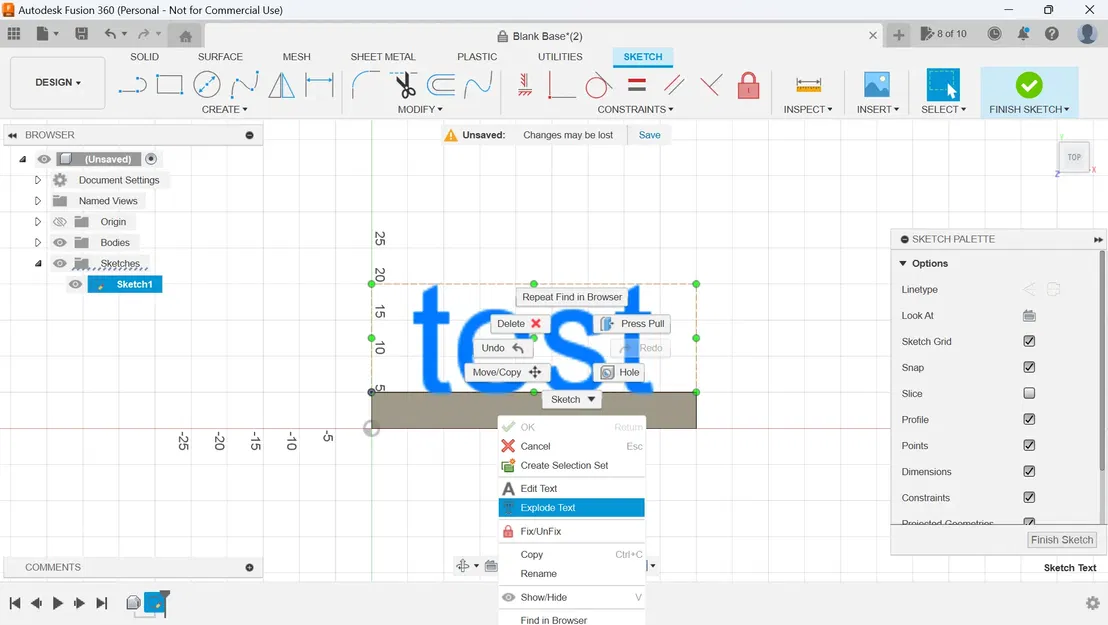Toggle the Profile checkbox
Screen dimensions: 1108x625
coord(1029,419)
